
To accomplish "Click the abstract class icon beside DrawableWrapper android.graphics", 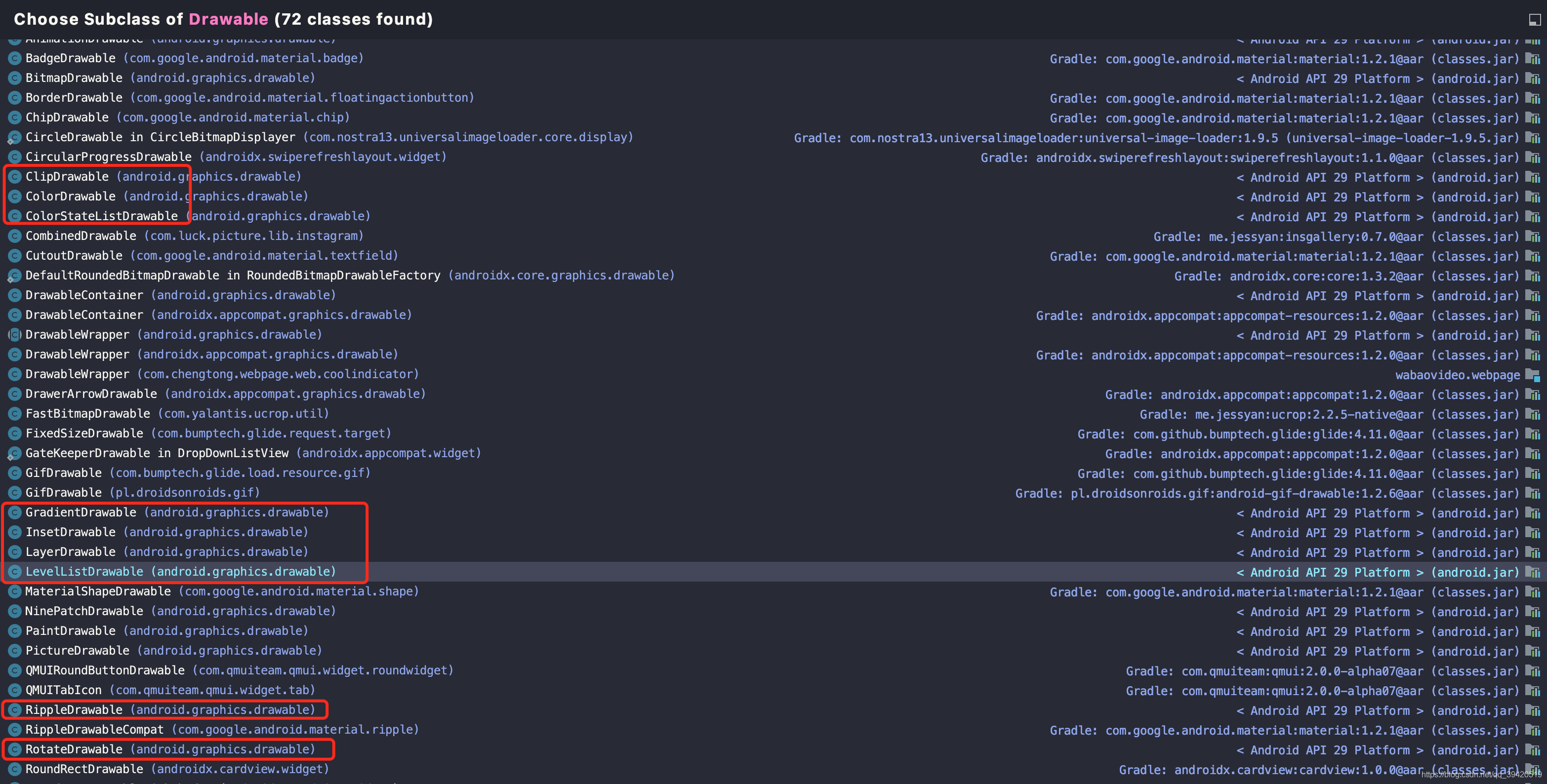I will pos(14,335).
